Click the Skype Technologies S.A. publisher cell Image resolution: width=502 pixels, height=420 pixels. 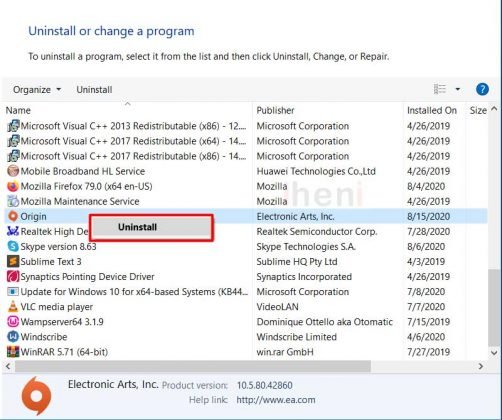tap(306, 247)
